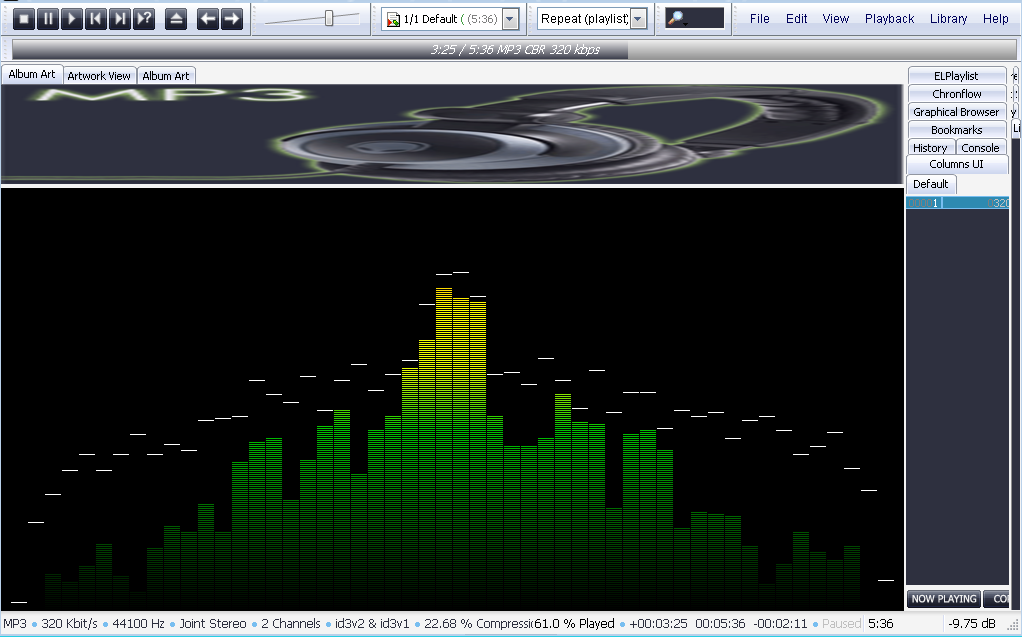The width and height of the screenshot is (1022, 637).
Task: Click the Stop playback button
Action: point(24,19)
